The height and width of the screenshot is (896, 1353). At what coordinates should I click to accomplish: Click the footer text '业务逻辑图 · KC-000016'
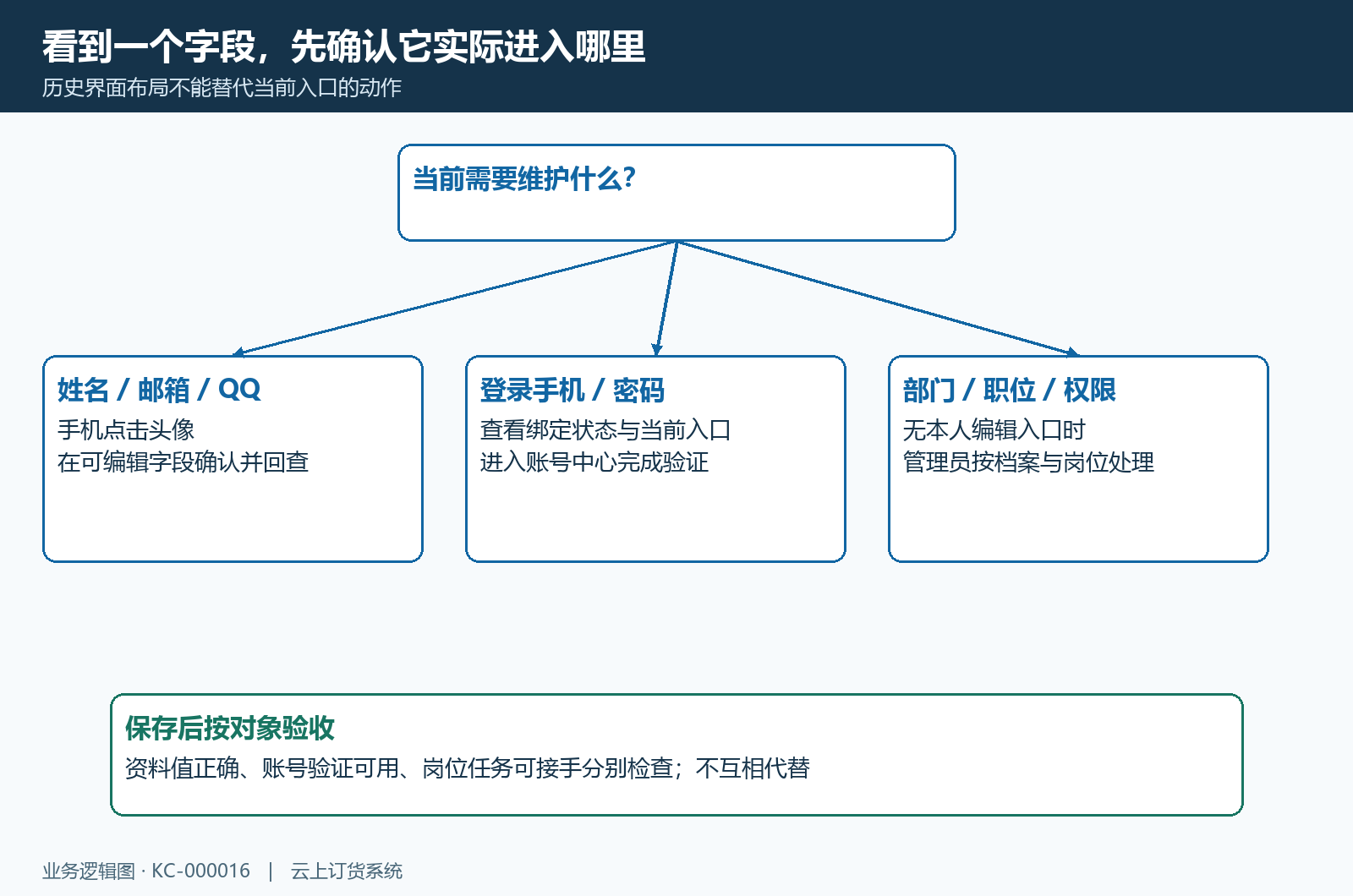coord(146,871)
